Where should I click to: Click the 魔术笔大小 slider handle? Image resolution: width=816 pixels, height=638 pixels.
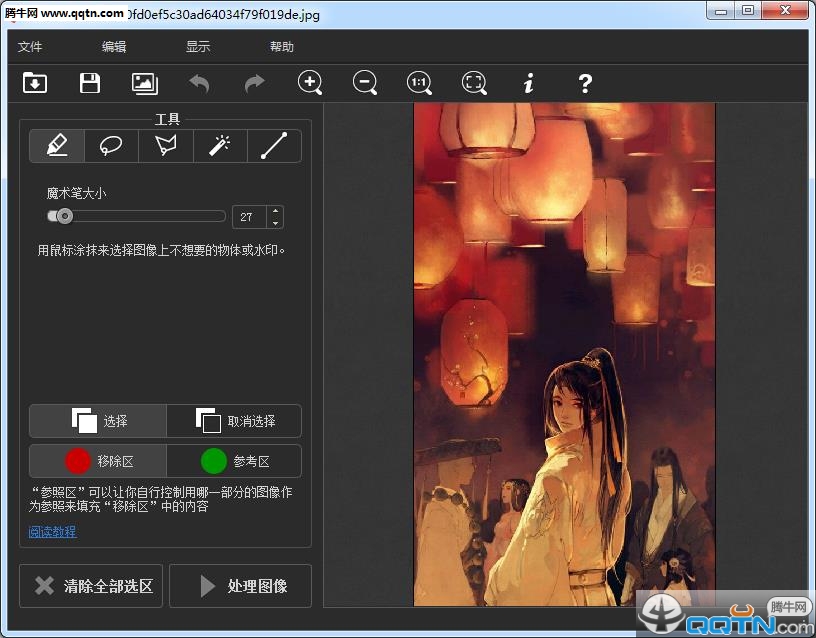tap(65, 216)
